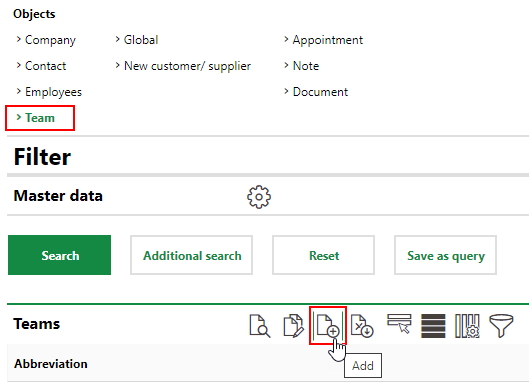Click the Add record icon in the Teams toolbar
Viewport: 529px width, 383px height.
point(328,326)
